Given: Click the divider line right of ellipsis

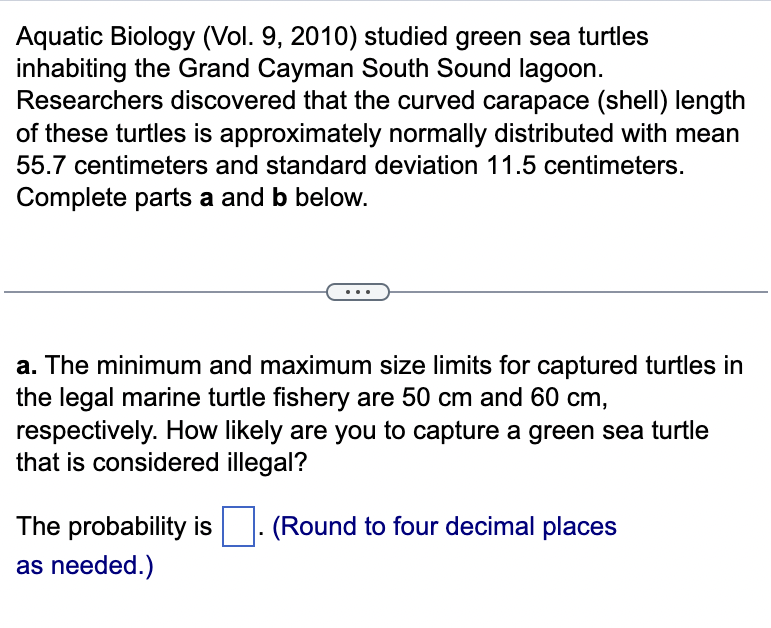Looking at the screenshot, I should pos(578,292).
